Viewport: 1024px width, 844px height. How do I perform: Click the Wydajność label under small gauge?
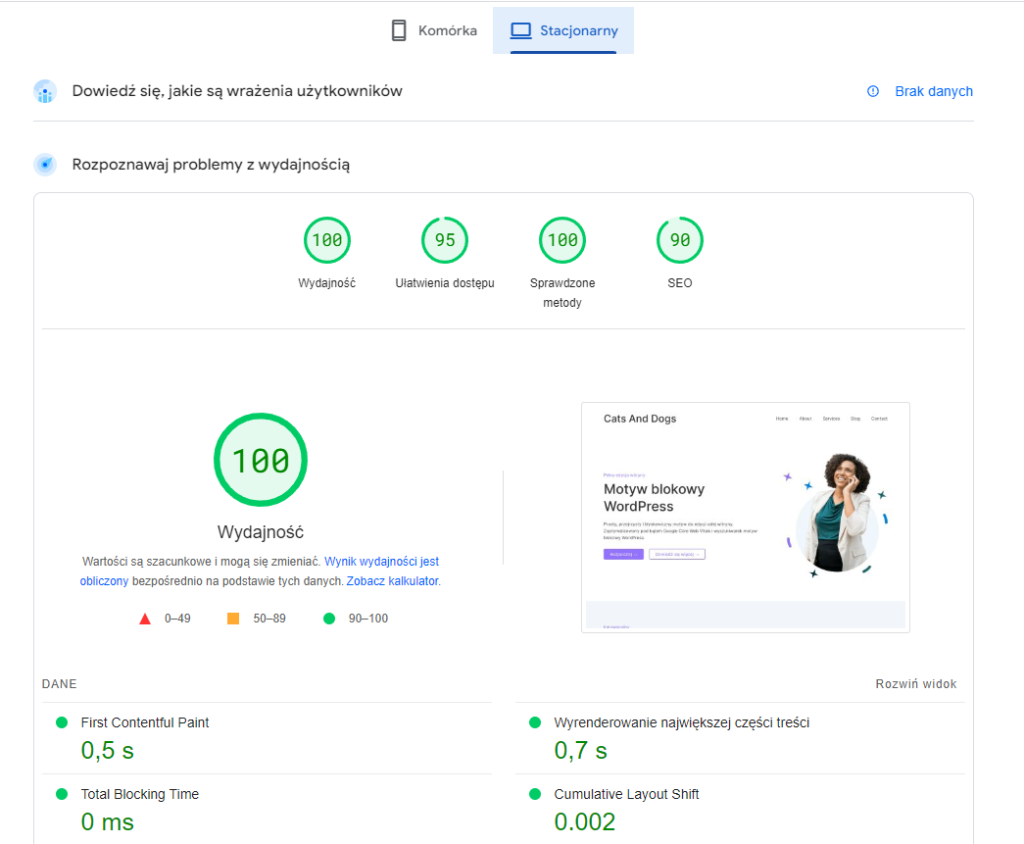(327, 284)
